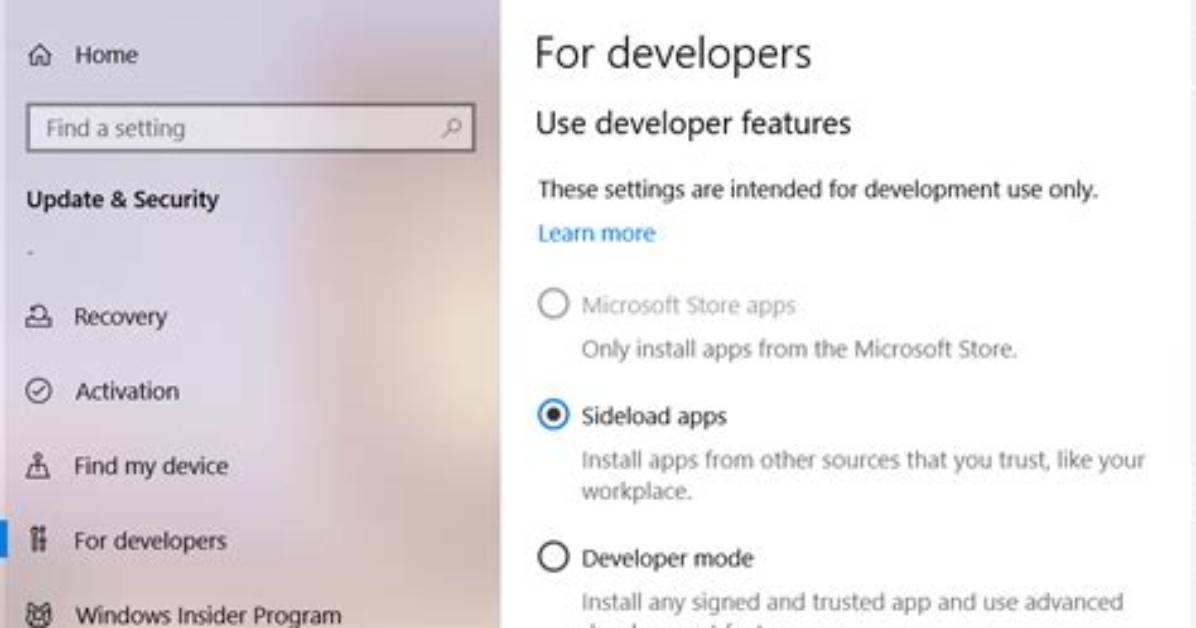This screenshot has width=1196, height=628.
Task: Select the Microsoft Store apps radio button
Action: 553,304
